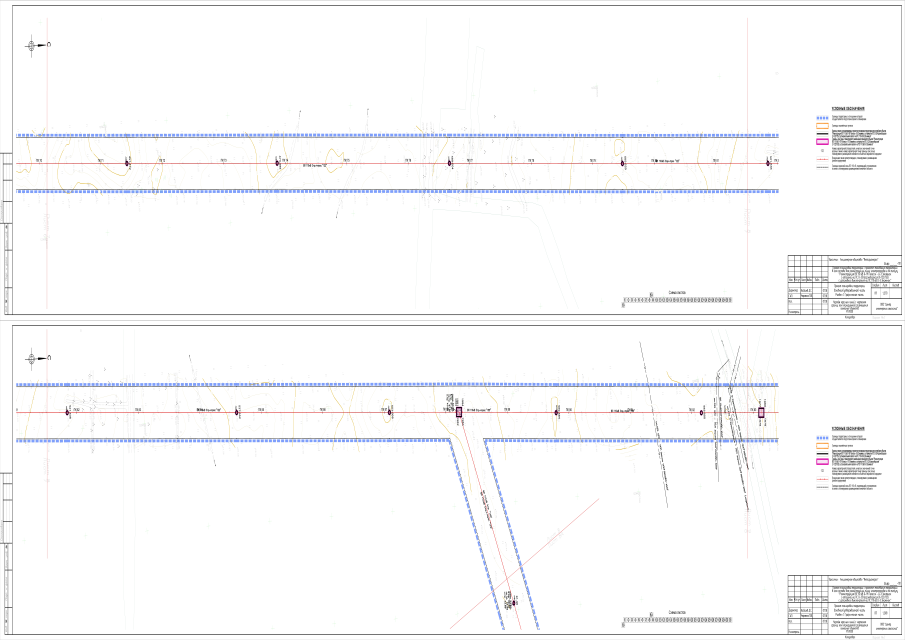
Task: Click the magenta rectangle symbol in upper legend
Action: [822, 141]
